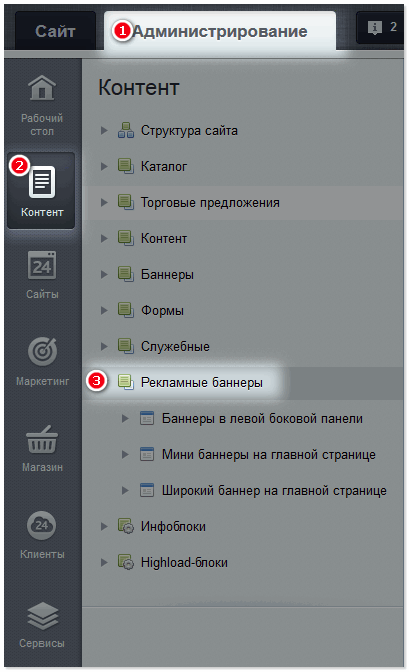Expand Мини баннеры на главной странице
Viewport: 409px width, 672px height.
point(125,454)
